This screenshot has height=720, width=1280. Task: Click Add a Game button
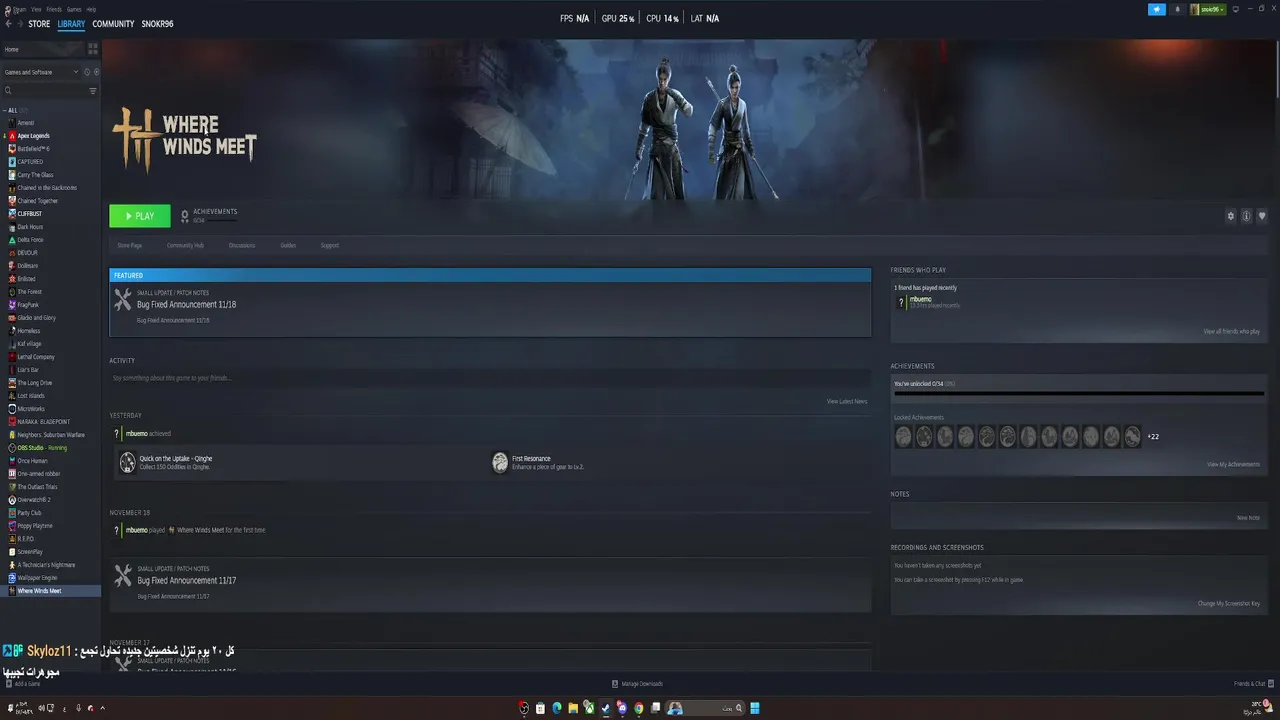click(x=23, y=684)
